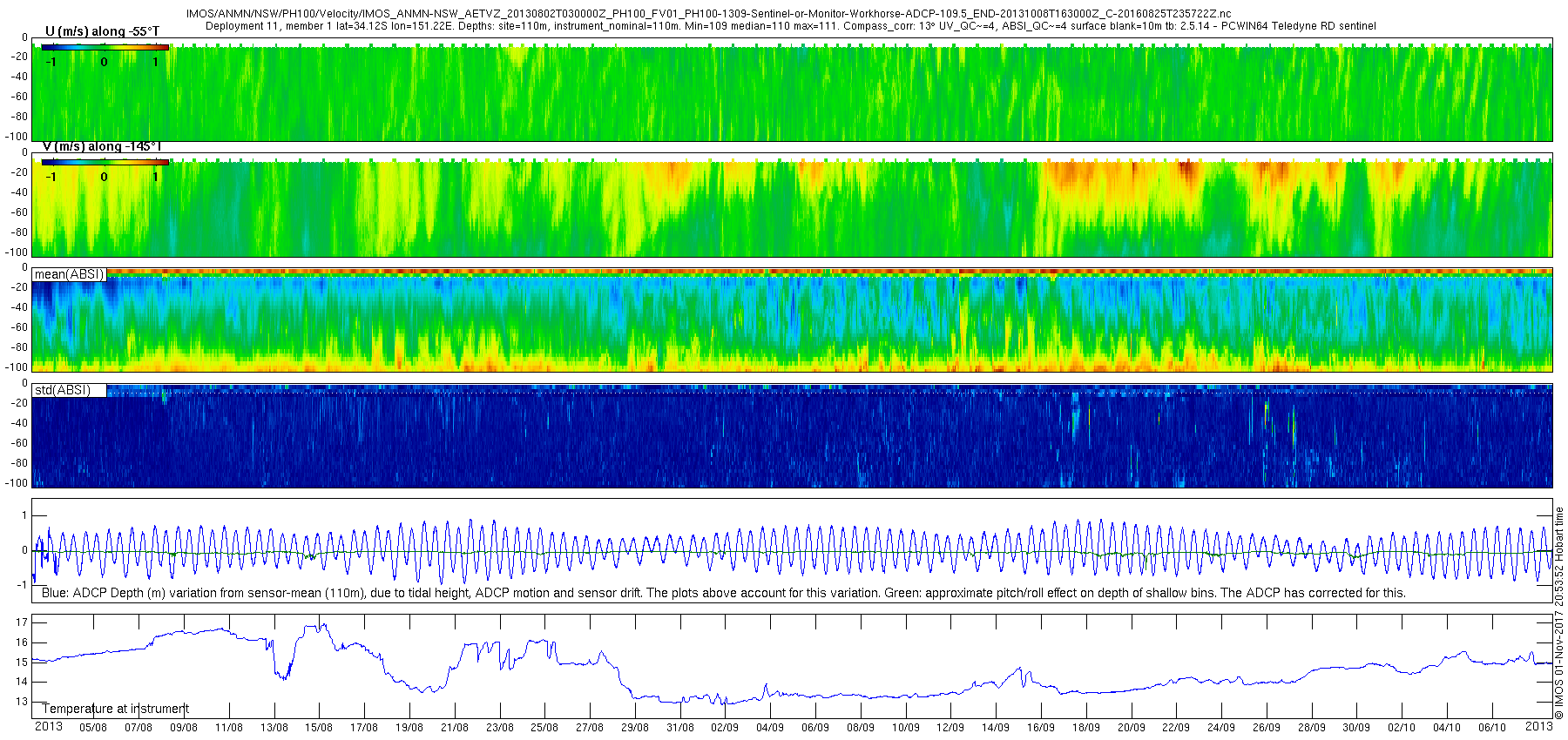1568x740 pixels.
Task: Click the '21/08' date tick label
Action: pyautogui.click(x=455, y=728)
